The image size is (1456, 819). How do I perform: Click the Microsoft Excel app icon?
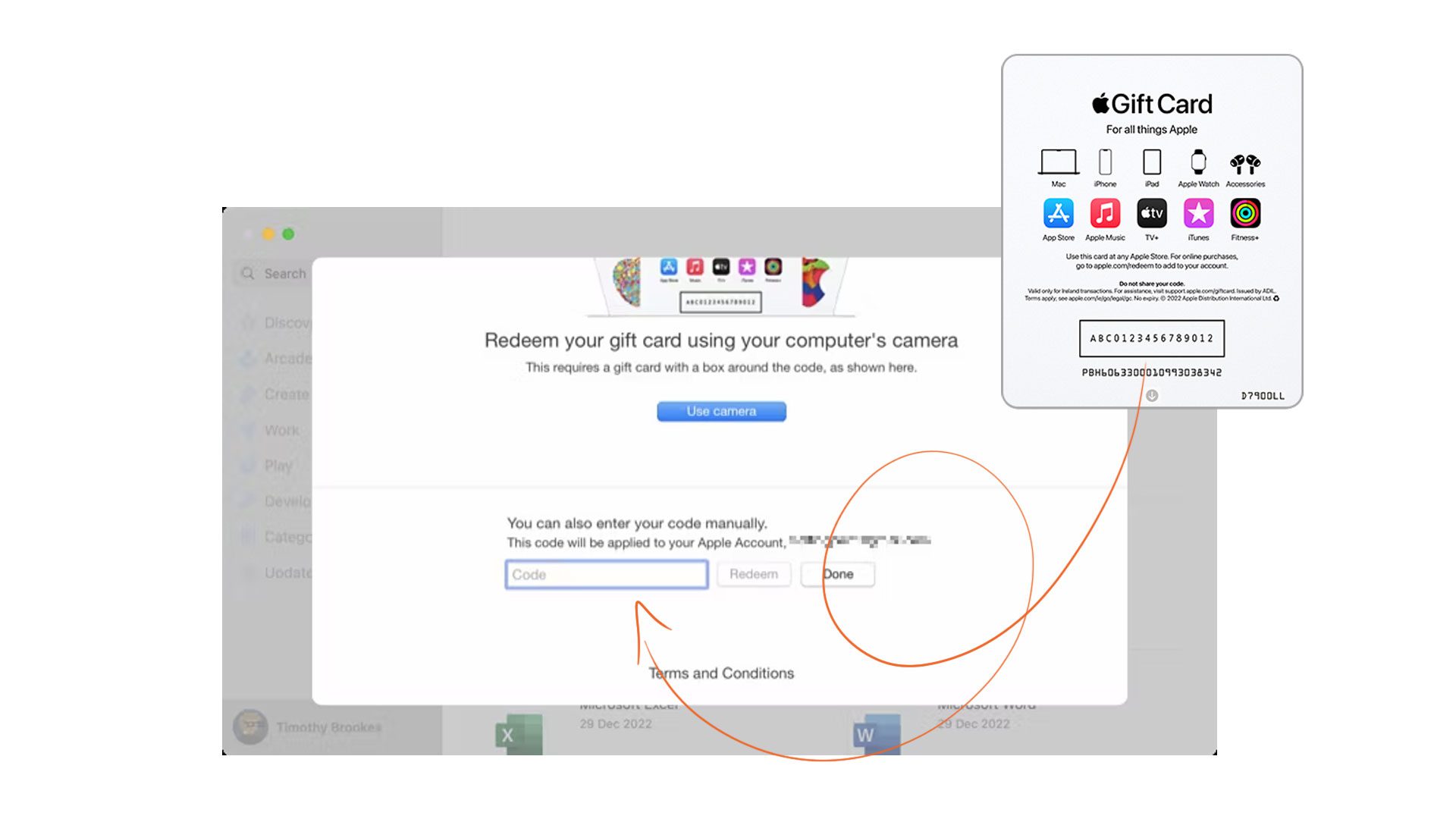519,734
